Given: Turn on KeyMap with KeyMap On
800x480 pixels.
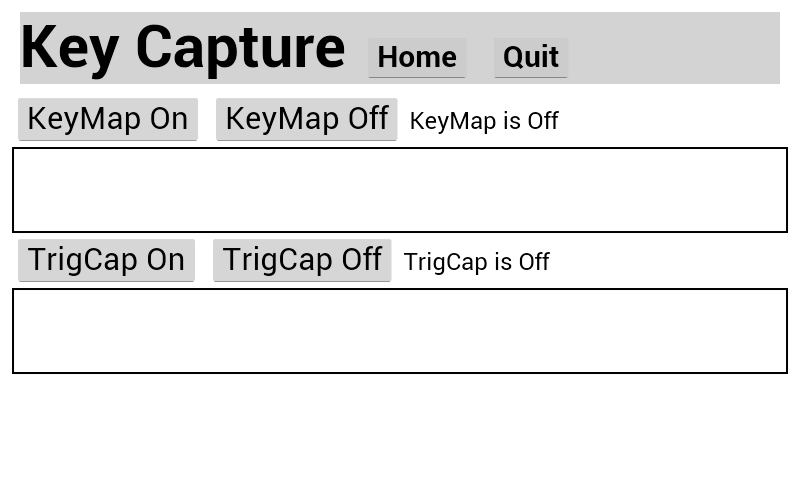Looking at the screenshot, I should pyautogui.click(x=108, y=119).
